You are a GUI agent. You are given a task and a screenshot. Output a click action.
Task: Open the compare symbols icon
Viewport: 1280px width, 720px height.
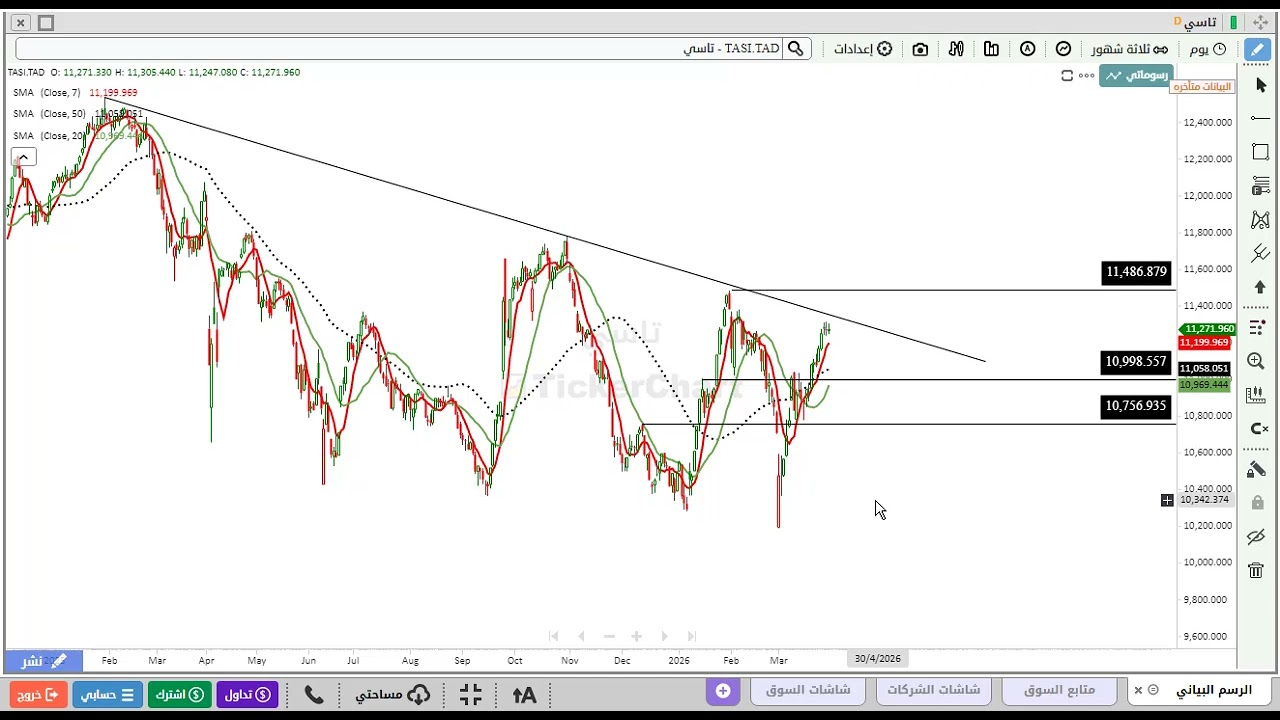pos(956,49)
